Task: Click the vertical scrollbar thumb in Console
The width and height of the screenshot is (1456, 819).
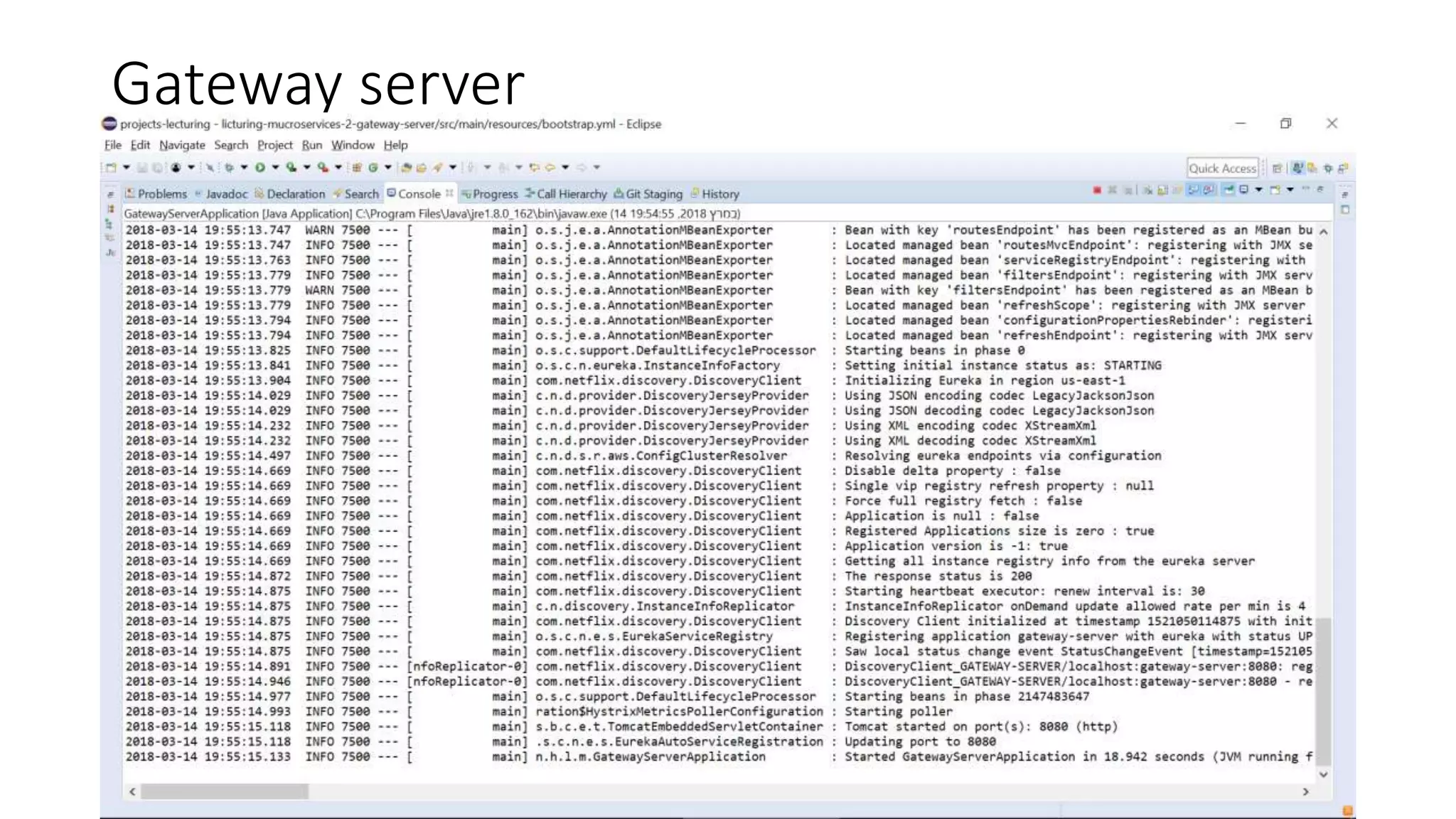Action: (1323, 692)
